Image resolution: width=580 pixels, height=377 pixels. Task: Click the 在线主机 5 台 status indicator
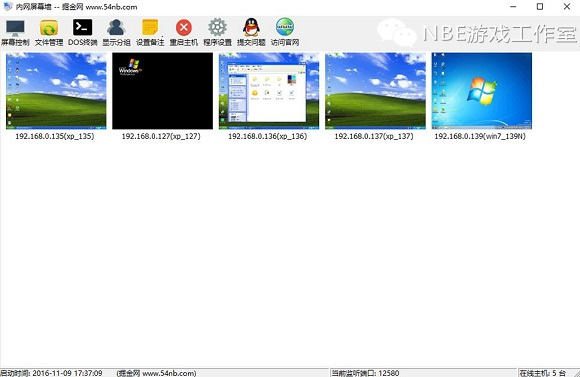[x=543, y=373]
